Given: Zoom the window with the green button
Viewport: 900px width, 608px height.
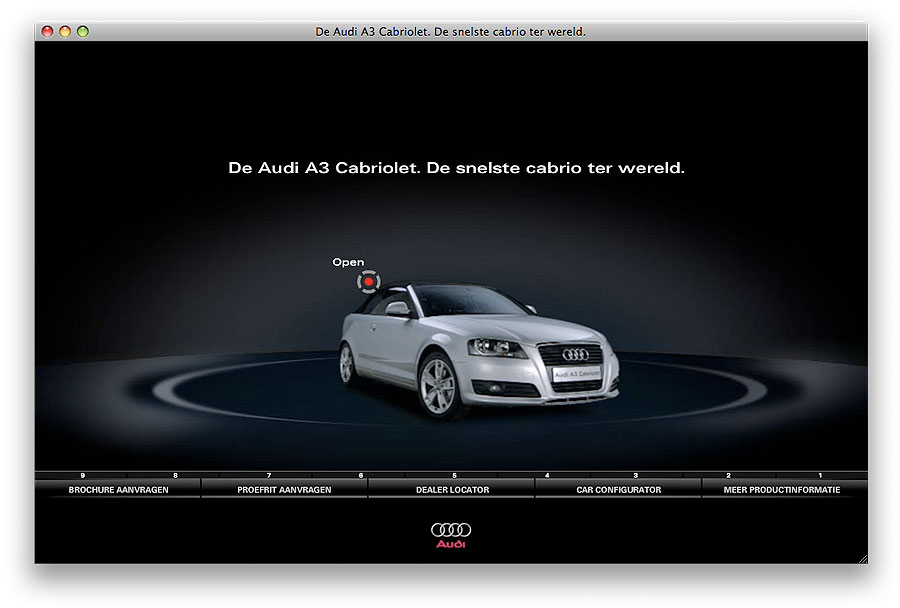Looking at the screenshot, I should [x=83, y=32].
